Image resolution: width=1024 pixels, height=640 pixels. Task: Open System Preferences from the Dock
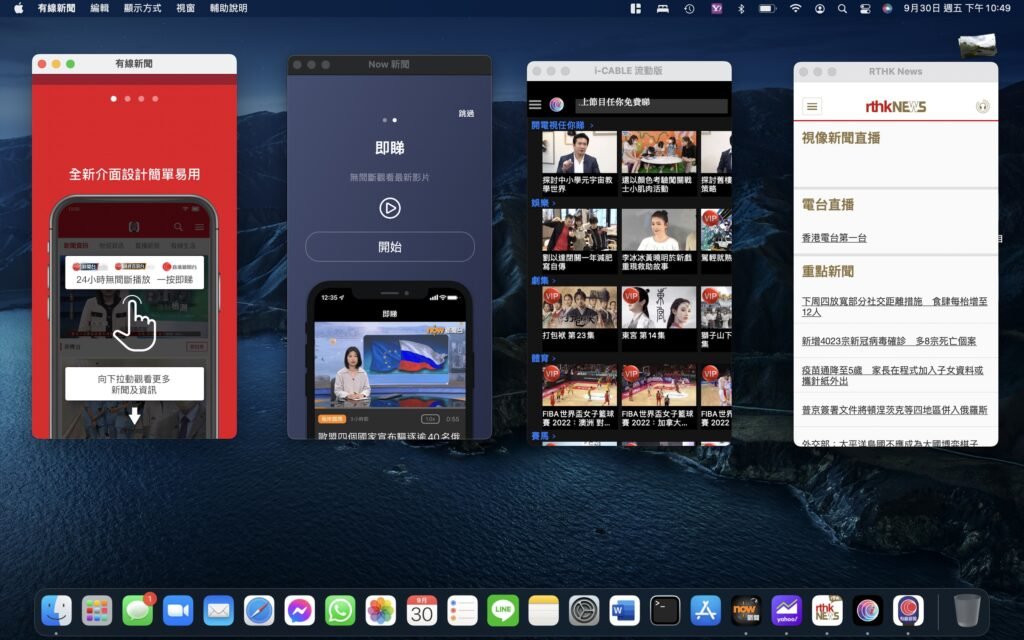(584, 611)
